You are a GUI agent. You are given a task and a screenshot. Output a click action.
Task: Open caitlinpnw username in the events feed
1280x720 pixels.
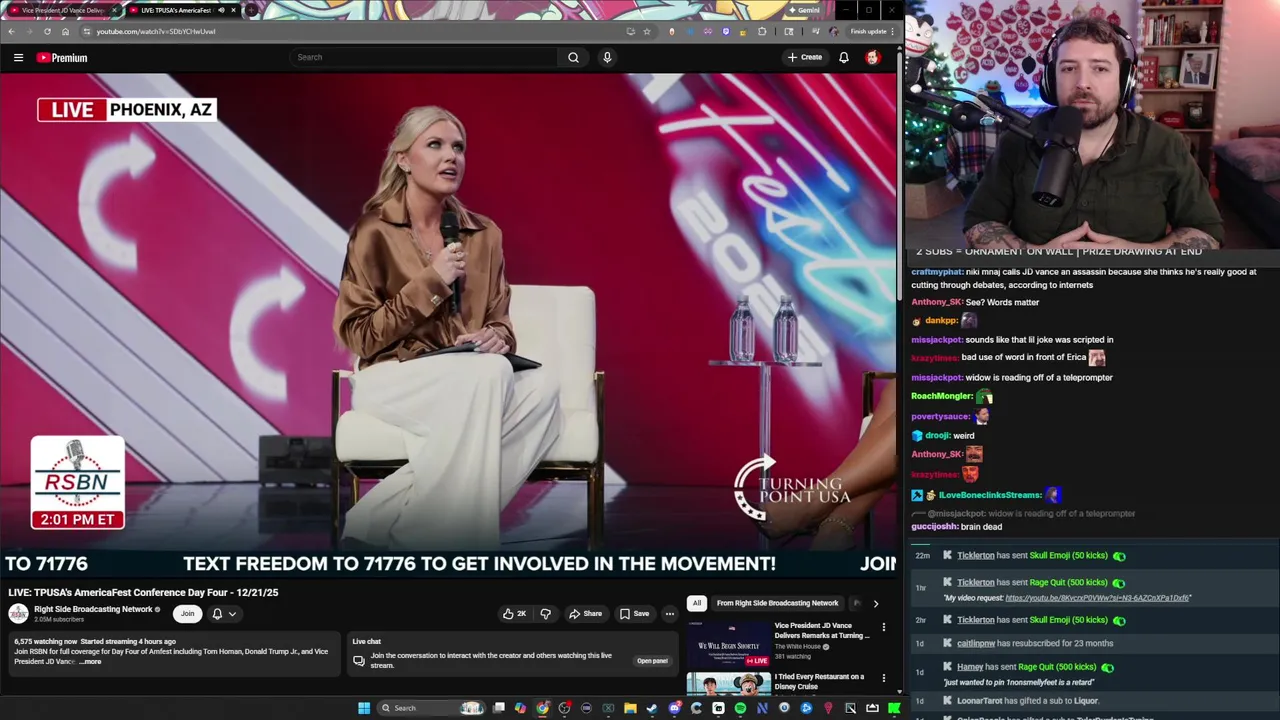[975, 644]
